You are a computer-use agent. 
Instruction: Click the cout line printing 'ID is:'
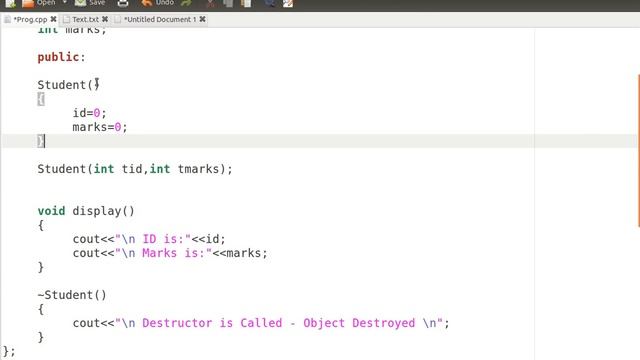coord(149,239)
